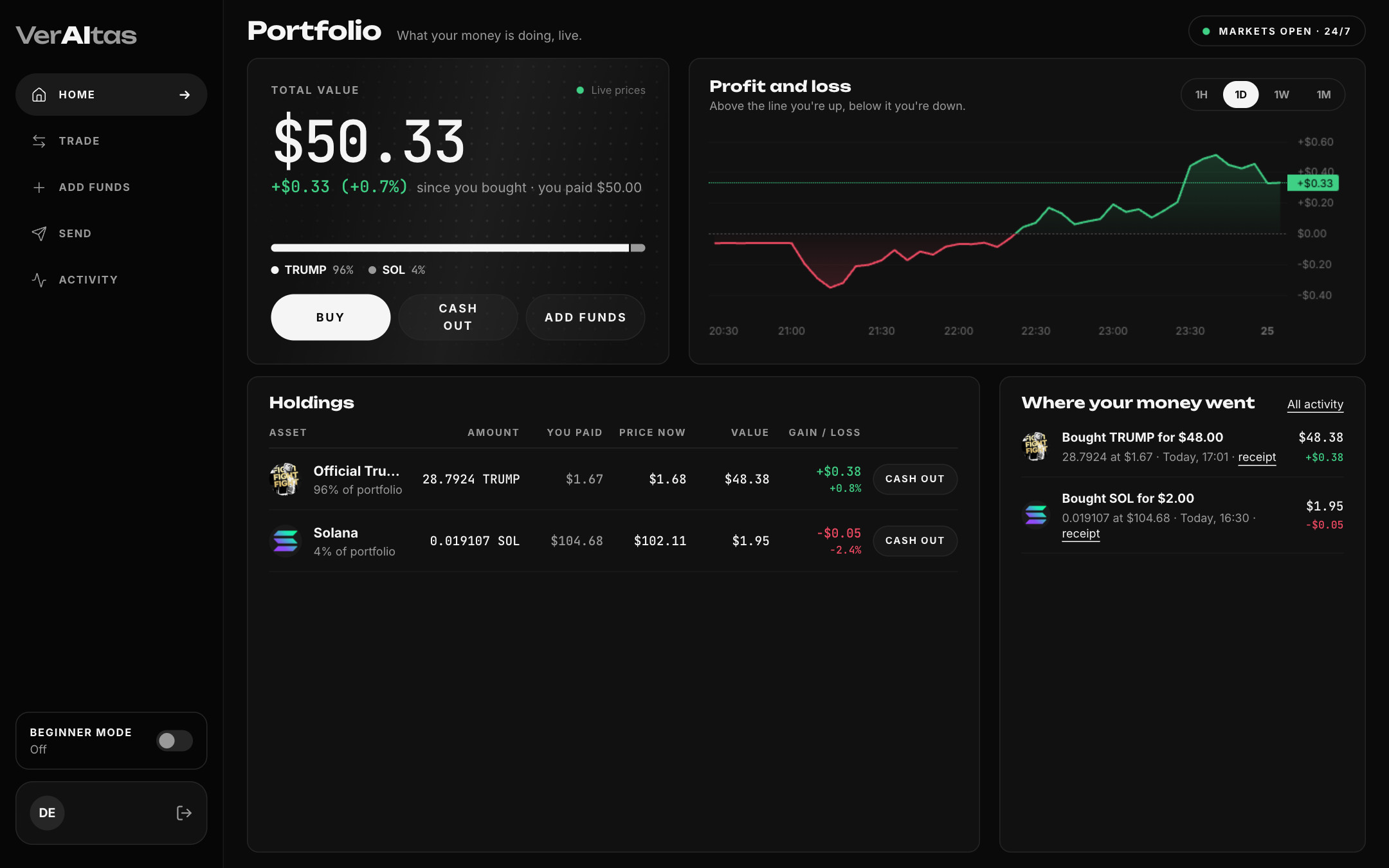Click the 0.019107 SOL amount cell
The image size is (1389, 868).
[475, 541]
